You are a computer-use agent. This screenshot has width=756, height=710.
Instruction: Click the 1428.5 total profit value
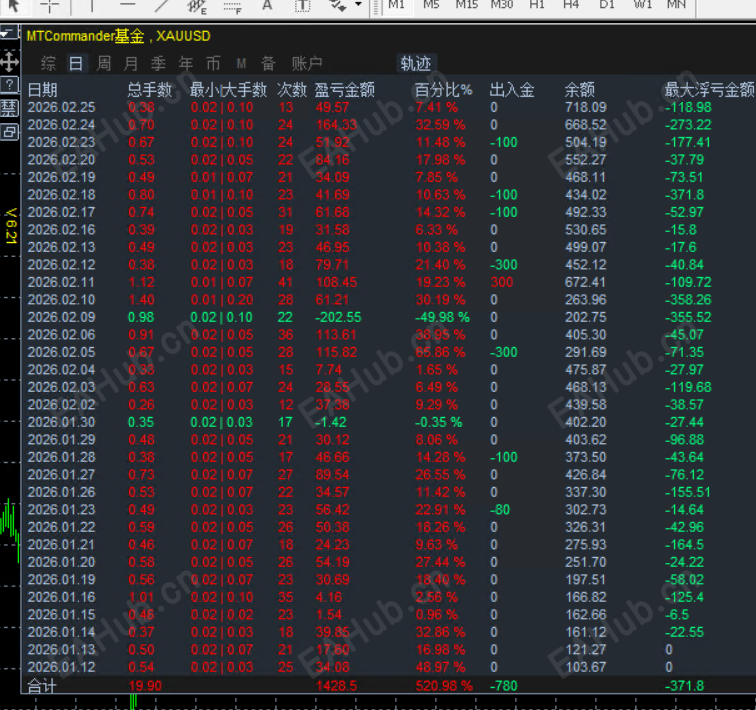coord(336,685)
